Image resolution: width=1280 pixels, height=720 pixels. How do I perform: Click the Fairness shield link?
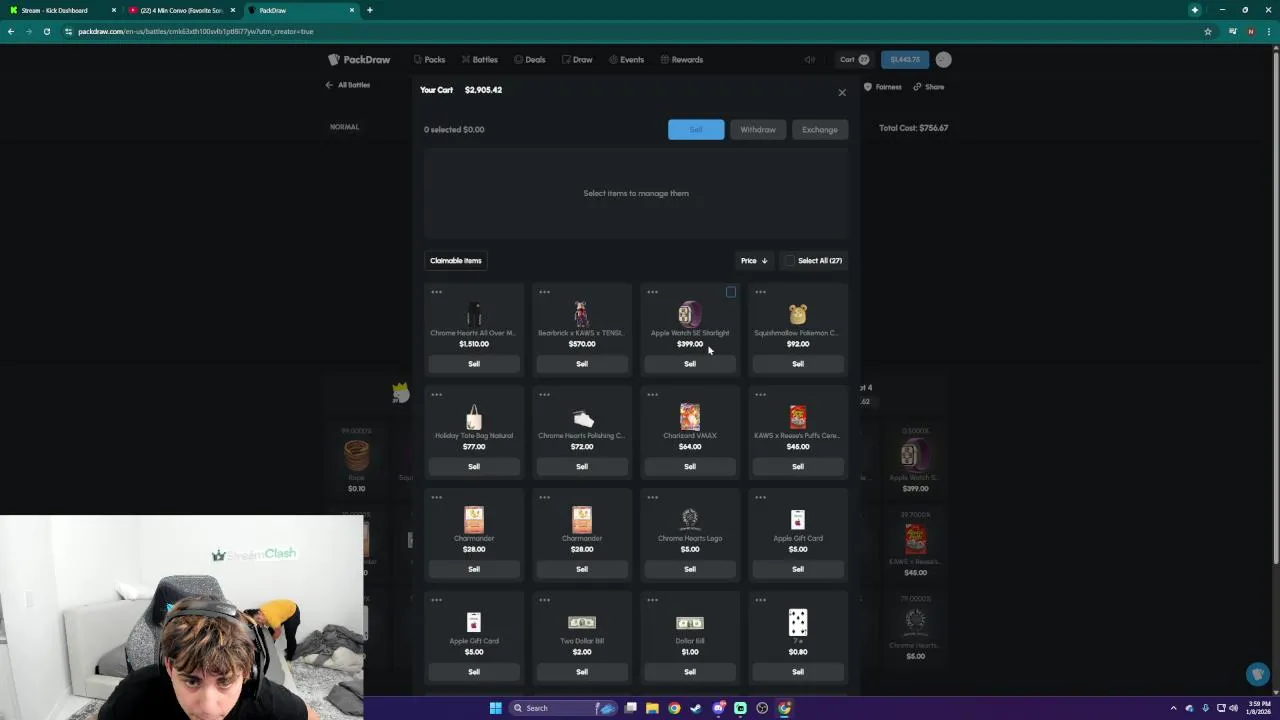[882, 87]
